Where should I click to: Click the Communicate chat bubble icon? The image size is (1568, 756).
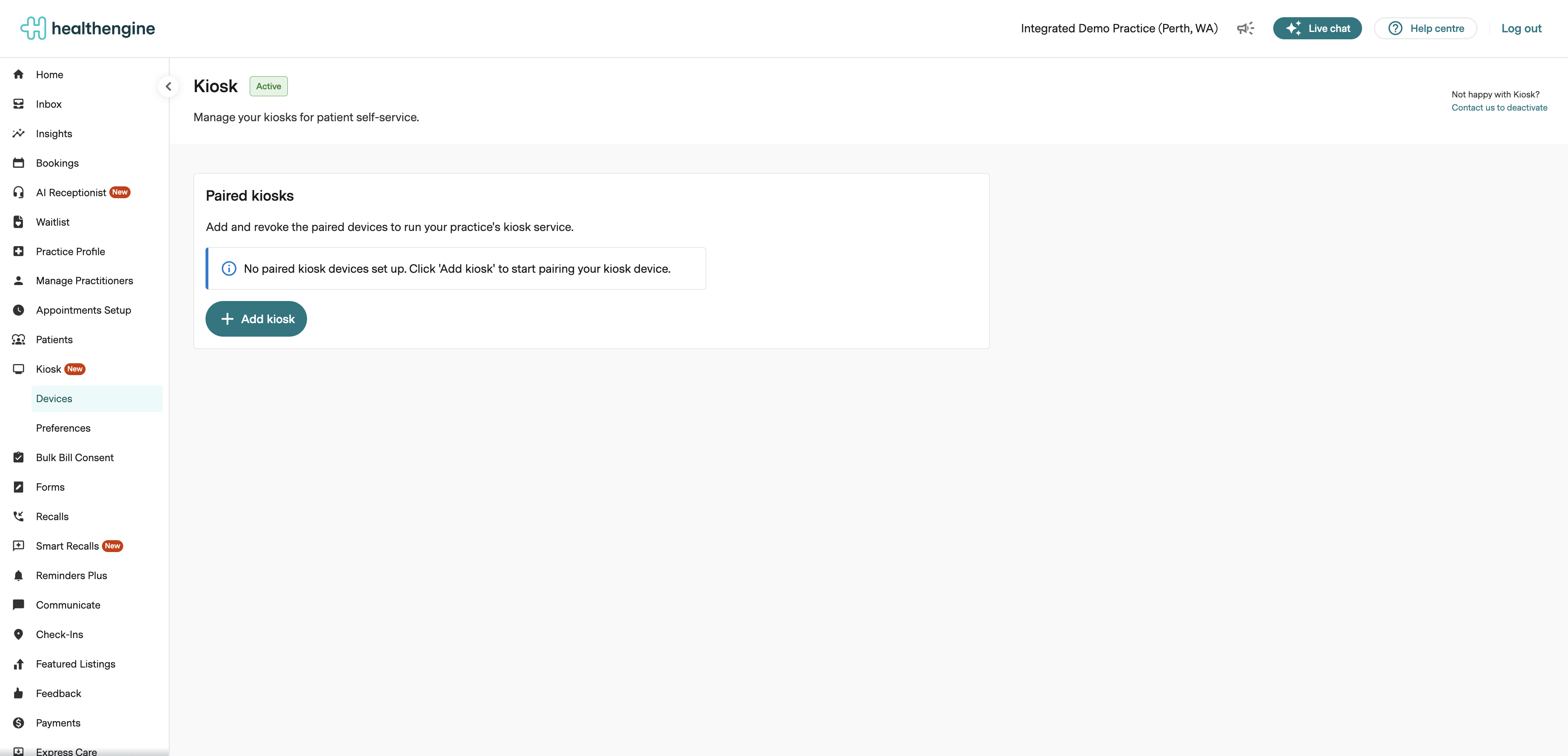tap(18, 604)
